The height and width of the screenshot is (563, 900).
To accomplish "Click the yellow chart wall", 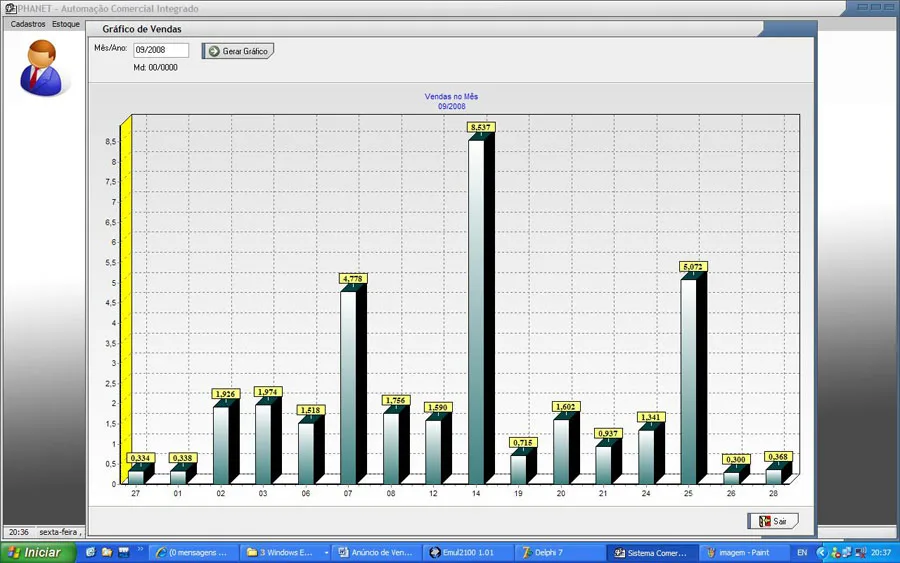I will [x=126, y=298].
